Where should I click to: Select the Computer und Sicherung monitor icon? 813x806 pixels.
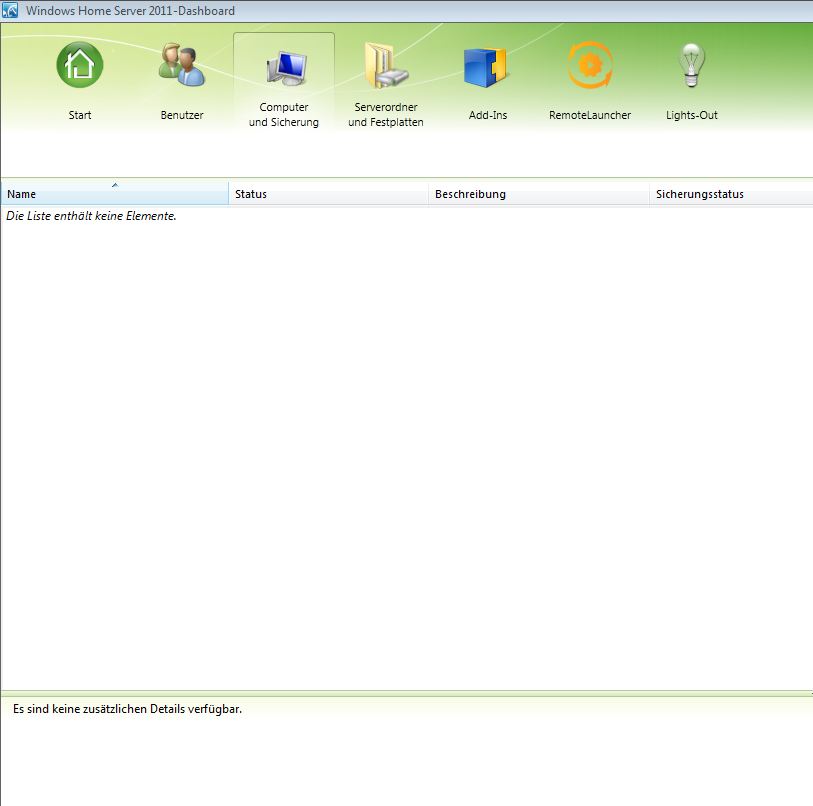click(x=287, y=68)
